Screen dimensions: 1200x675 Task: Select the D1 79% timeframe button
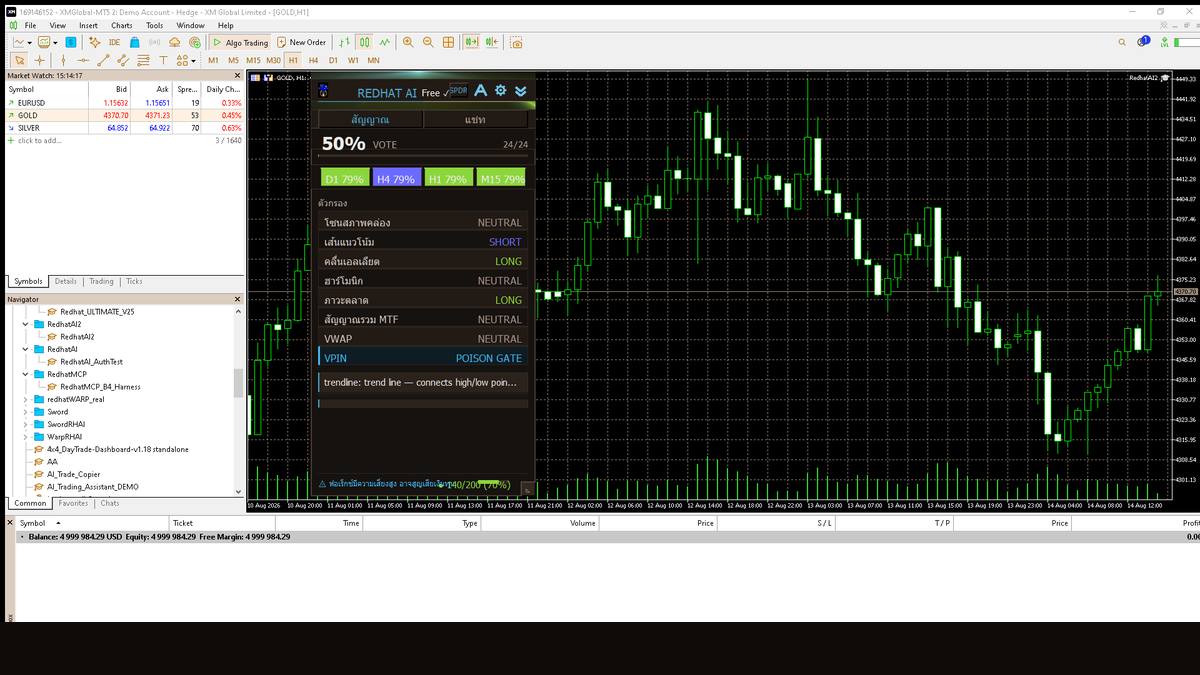tap(343, 178)
